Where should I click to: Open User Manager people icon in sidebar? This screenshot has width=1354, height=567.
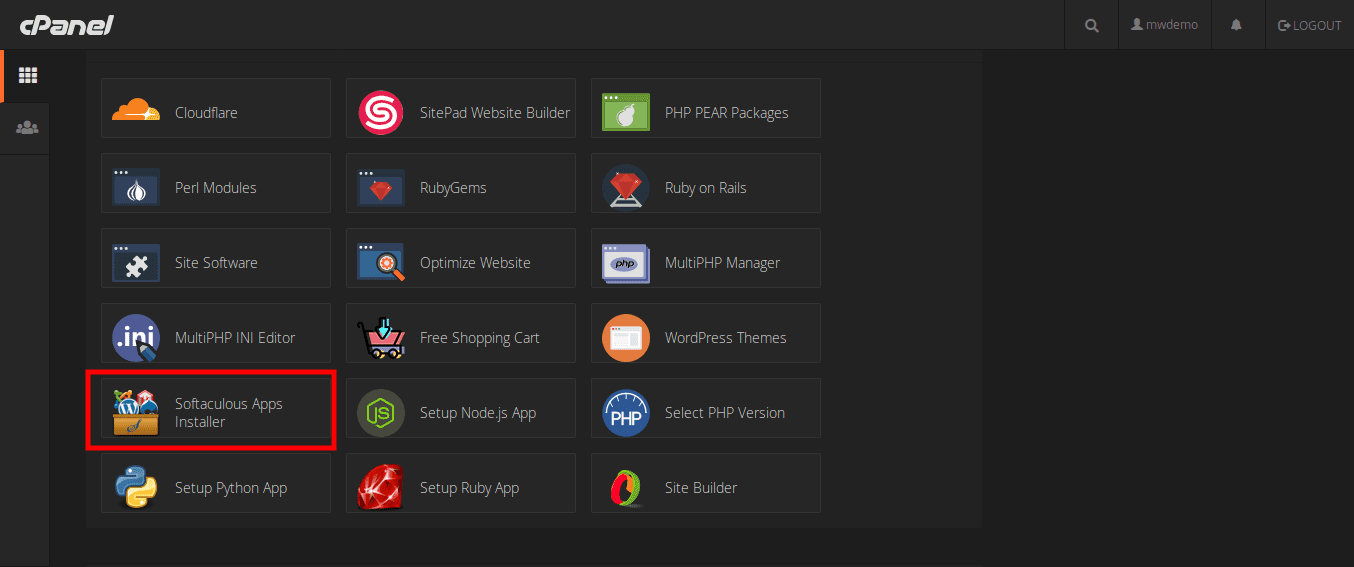coord(28,128)
